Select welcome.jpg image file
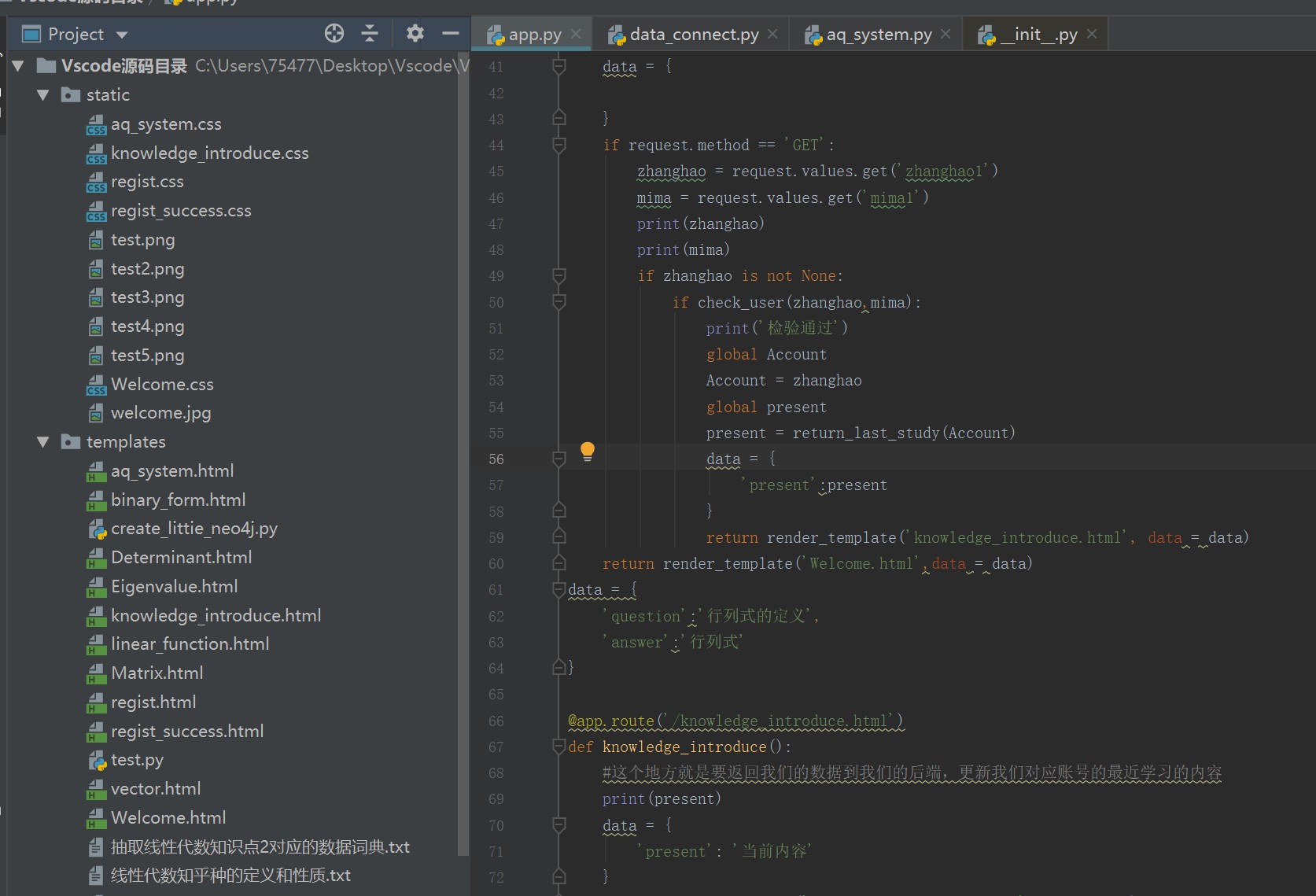This screenshot has height=896, width=1316. tap(160, 413)
